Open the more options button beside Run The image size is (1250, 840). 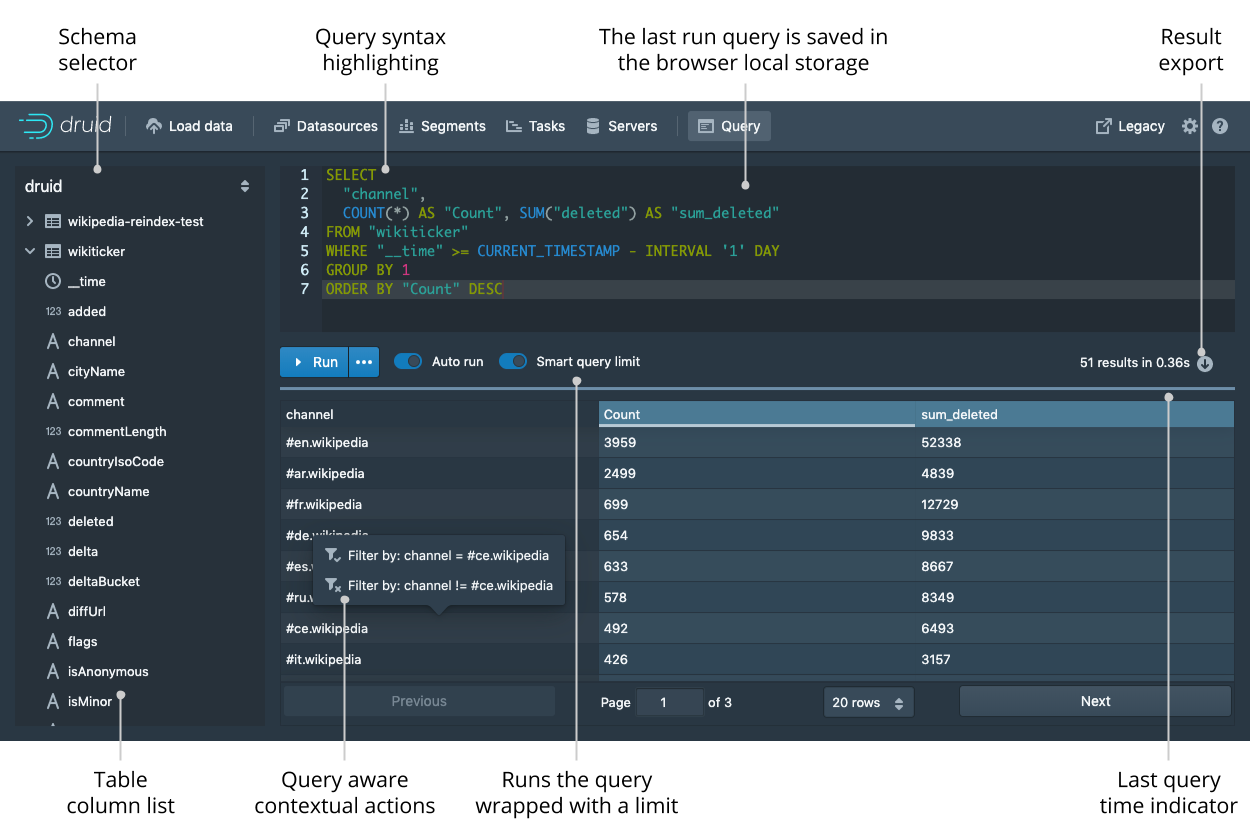364,362
